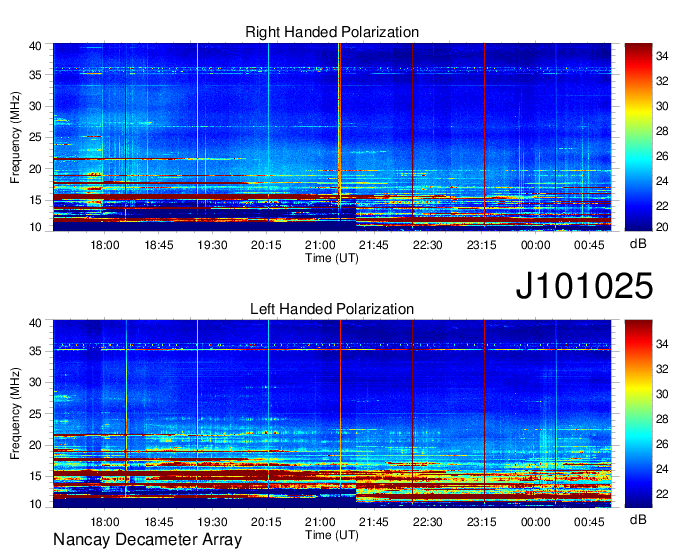Click the J101025 observation label
The image size is (680, 552).
tap(584, 285)
